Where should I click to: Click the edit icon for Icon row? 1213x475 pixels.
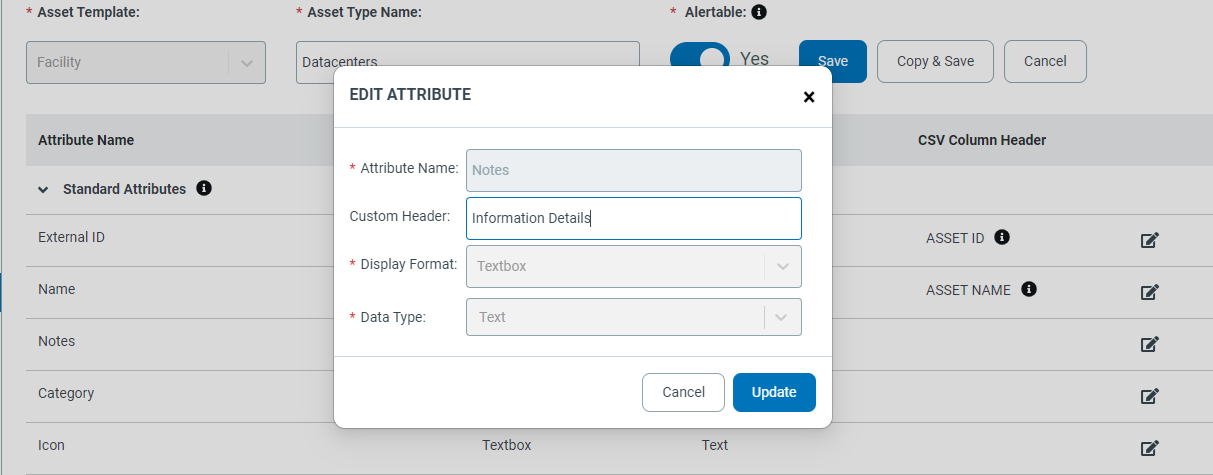1150,448
